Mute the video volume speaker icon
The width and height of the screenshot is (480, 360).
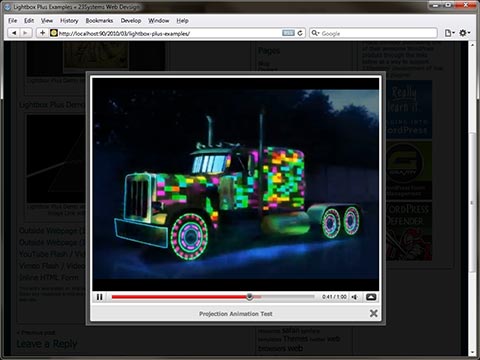(x=355, y=297)
